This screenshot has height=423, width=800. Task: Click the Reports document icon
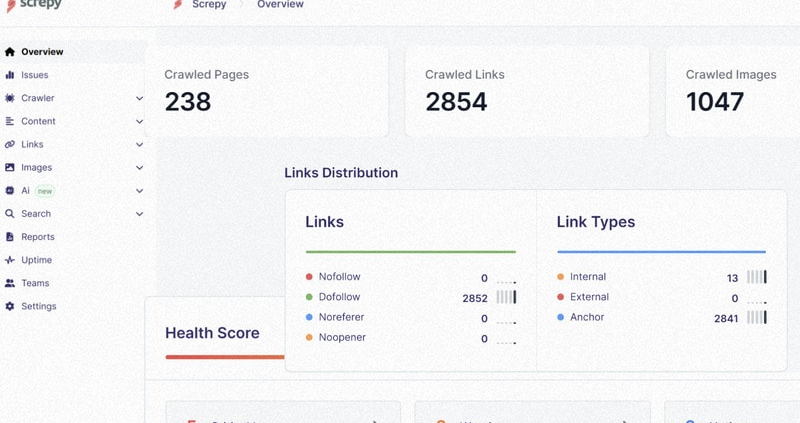[10, 237]
